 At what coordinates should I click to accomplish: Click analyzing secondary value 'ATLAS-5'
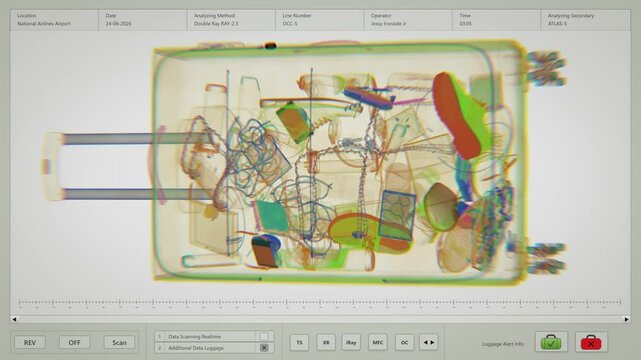(557, 24)
